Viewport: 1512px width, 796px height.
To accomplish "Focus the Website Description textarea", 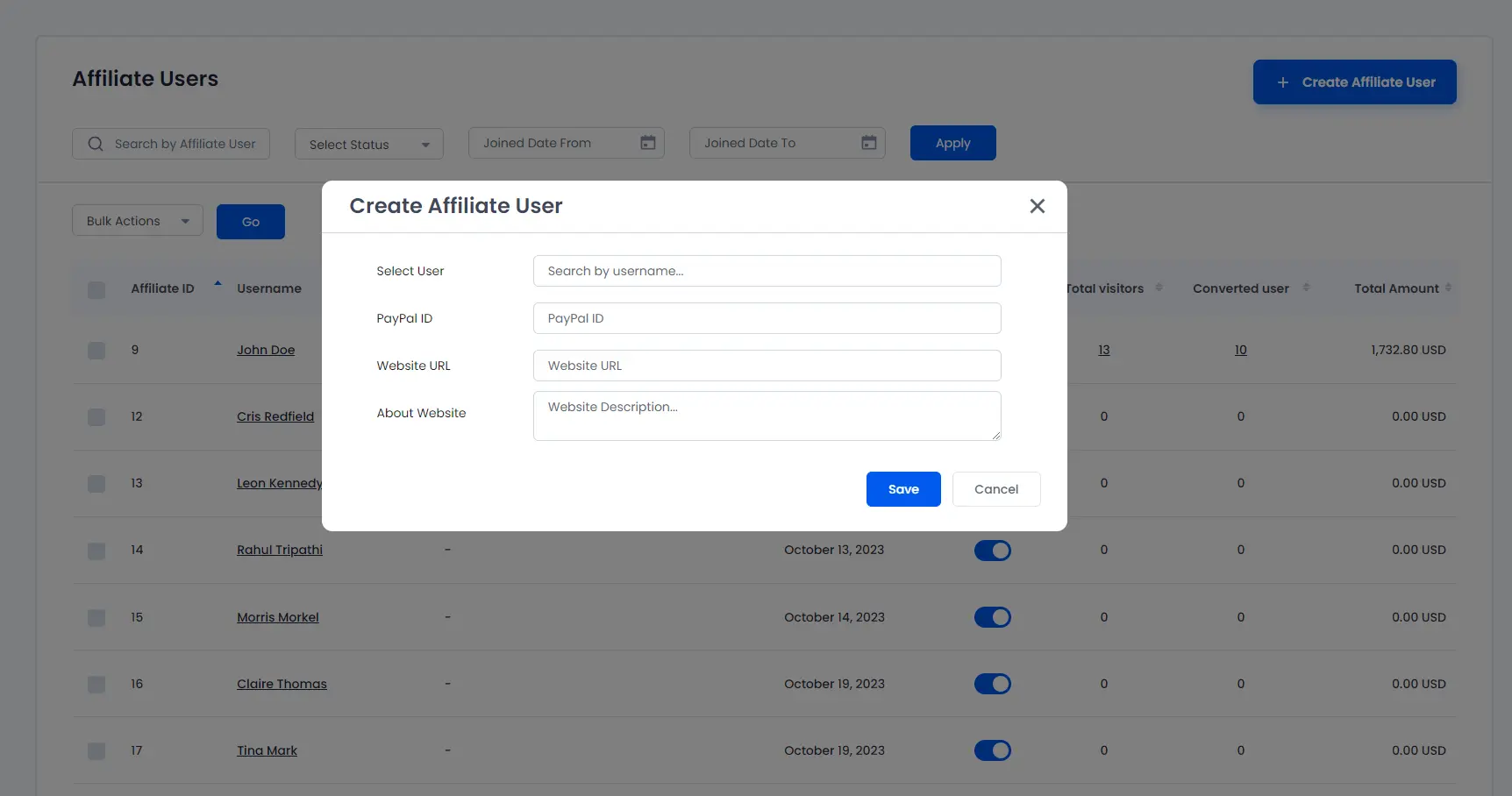I will 767,416.
